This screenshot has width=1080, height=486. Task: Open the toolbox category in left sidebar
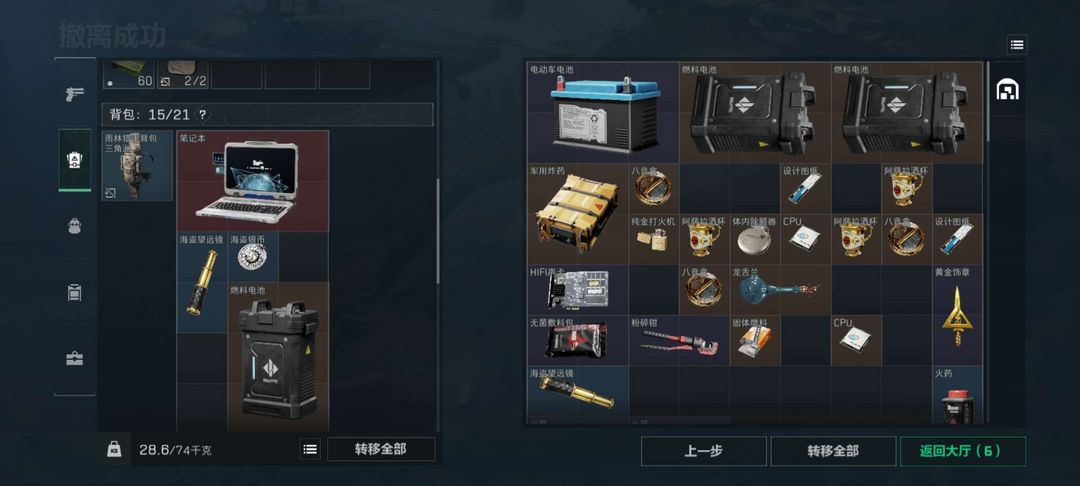click(x=74, y=359)
